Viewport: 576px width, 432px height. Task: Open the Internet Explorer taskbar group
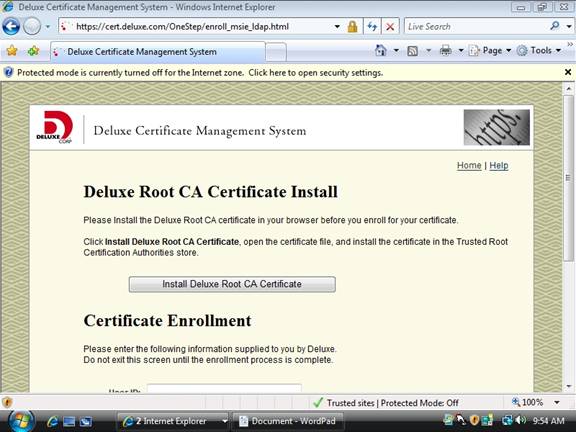(173, 421)
